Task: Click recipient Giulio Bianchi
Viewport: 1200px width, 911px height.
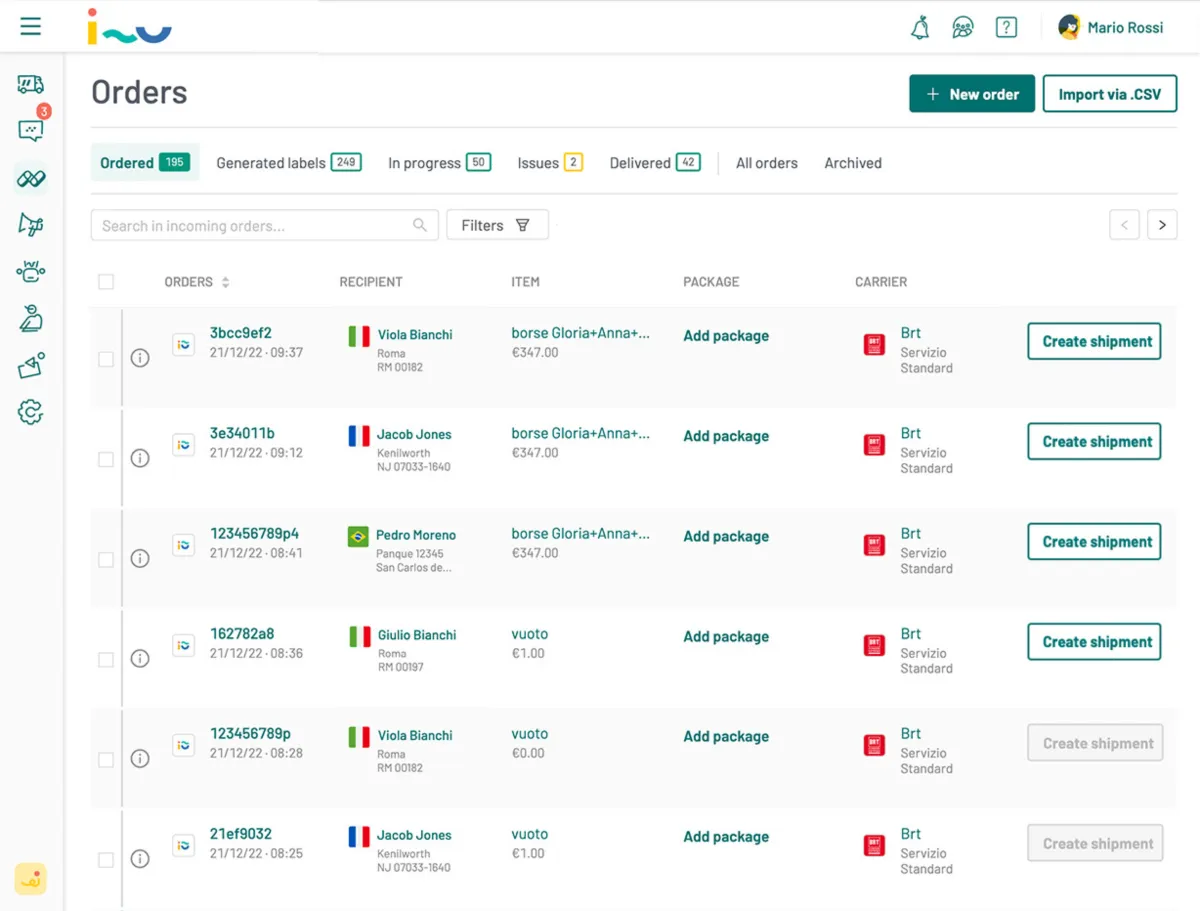Action: point(417,635)
